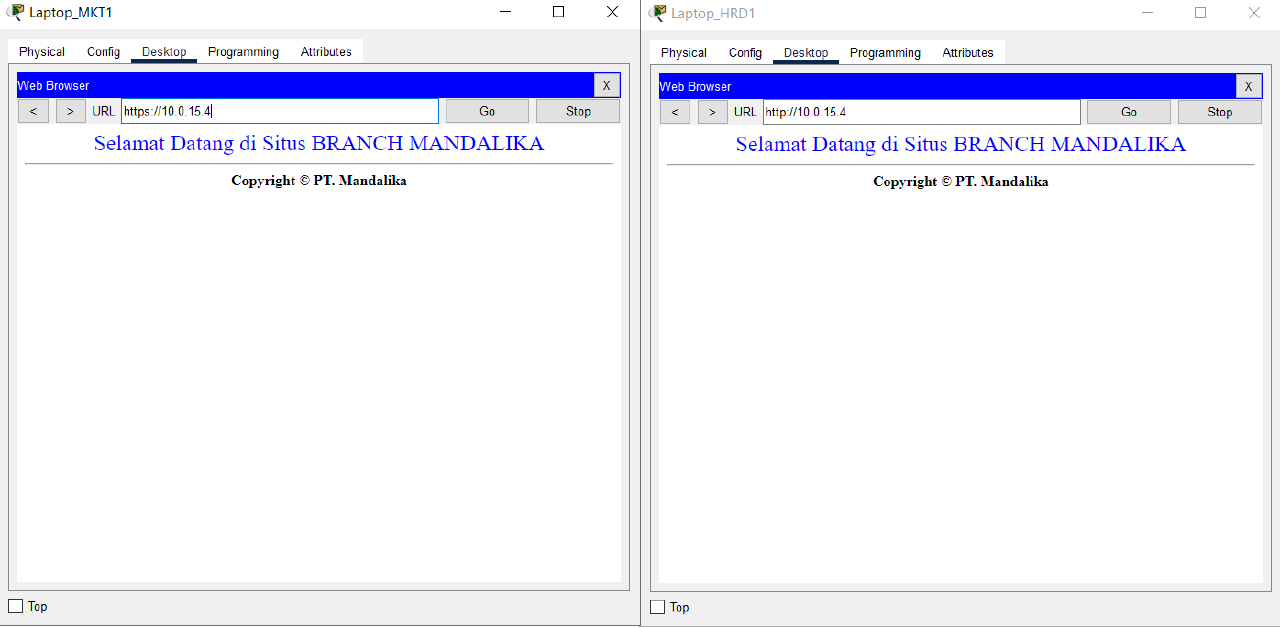
Task: Open the Attributes tab on Laptop_HRD1
Action: click(967, 52)
